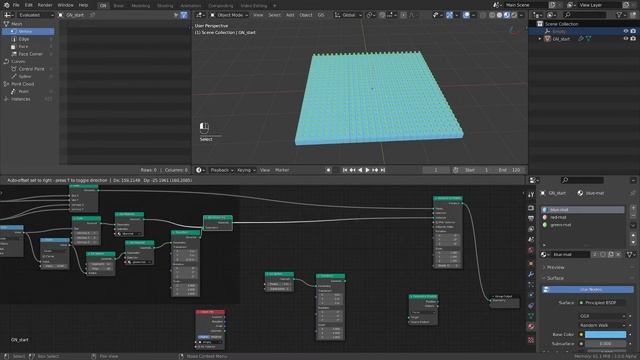Click current frame number field

pos(436,170)
